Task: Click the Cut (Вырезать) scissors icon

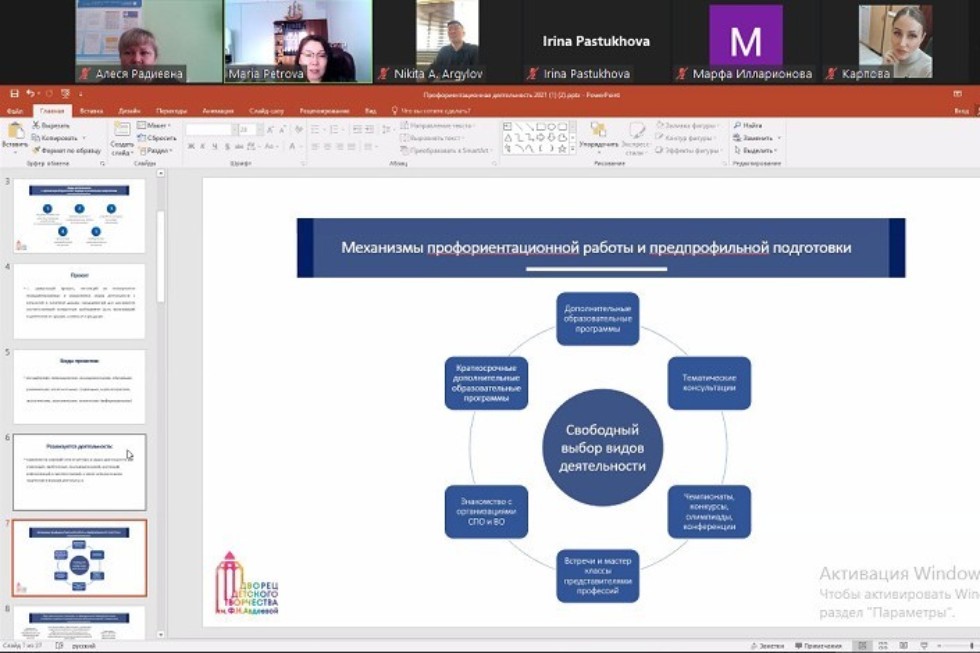Action: (37, 126)
